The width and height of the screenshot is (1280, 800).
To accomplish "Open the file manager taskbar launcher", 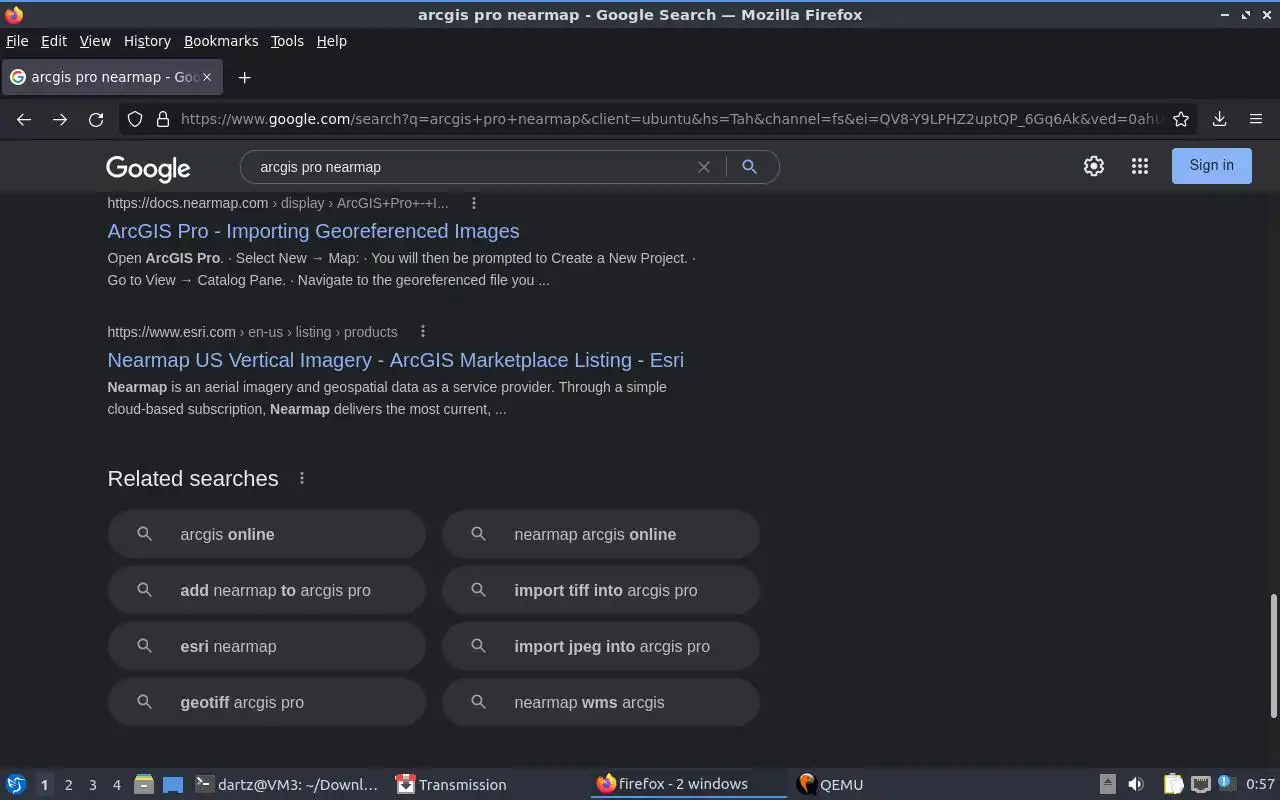I will [x=143, y=784].
